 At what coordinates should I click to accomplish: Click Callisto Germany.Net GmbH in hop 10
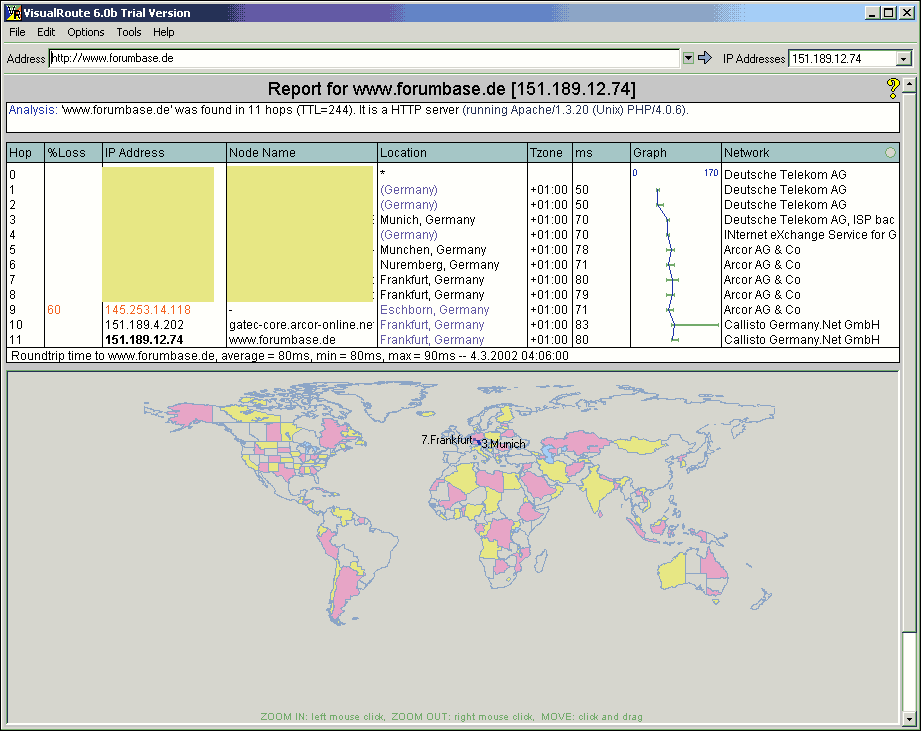802,325
